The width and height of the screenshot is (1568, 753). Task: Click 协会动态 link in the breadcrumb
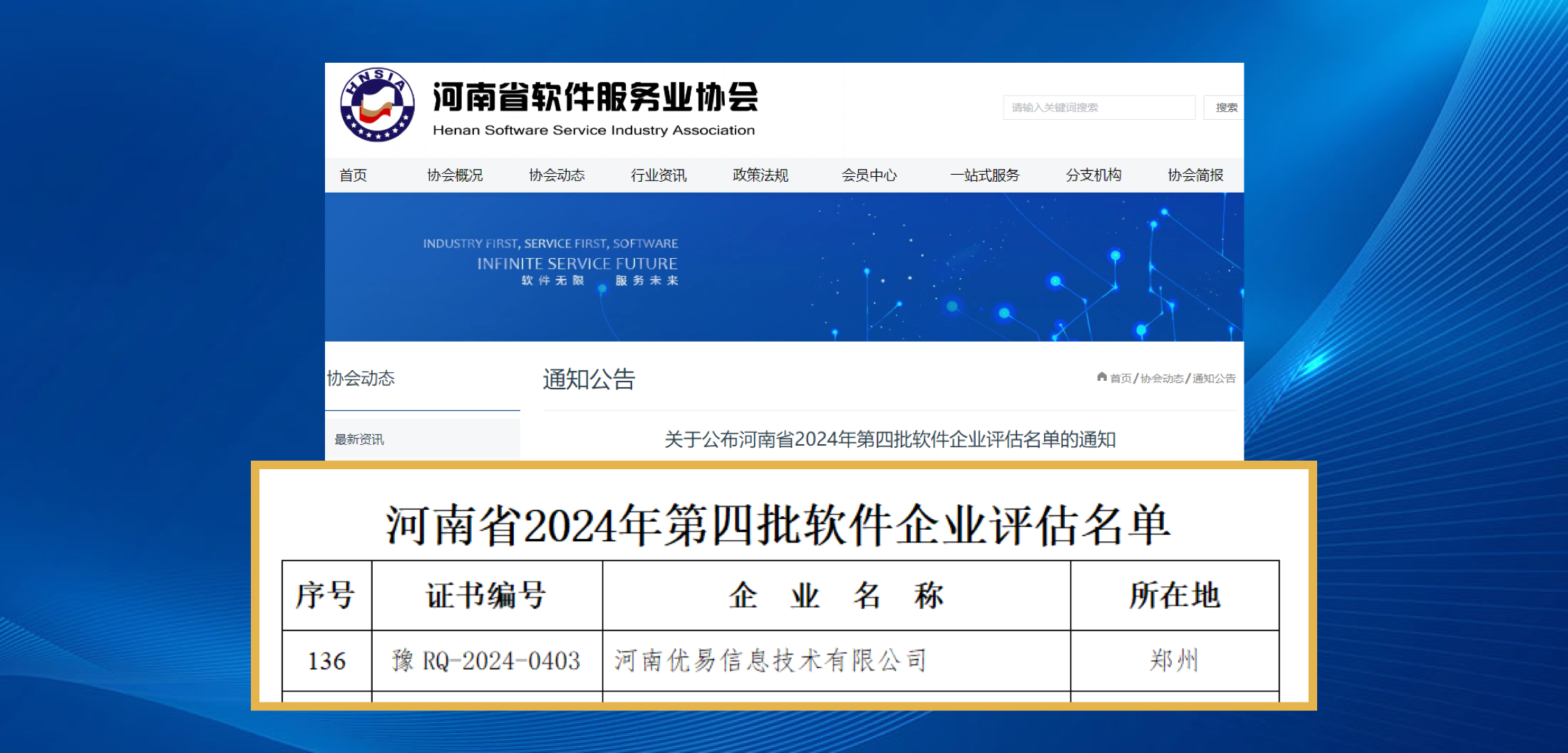point(1162,379)
